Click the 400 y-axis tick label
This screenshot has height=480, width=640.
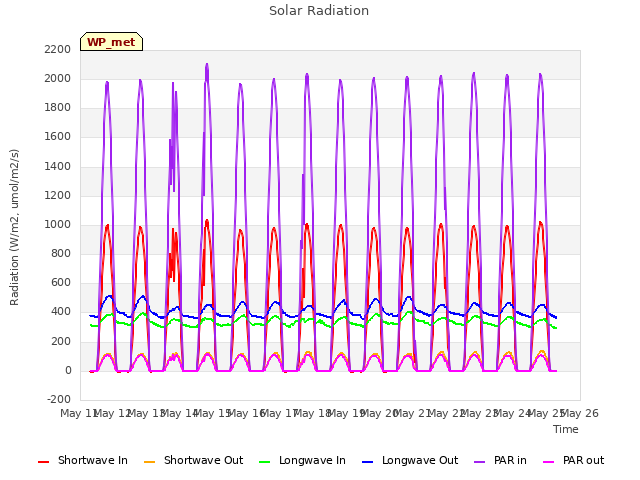point(61,312)
